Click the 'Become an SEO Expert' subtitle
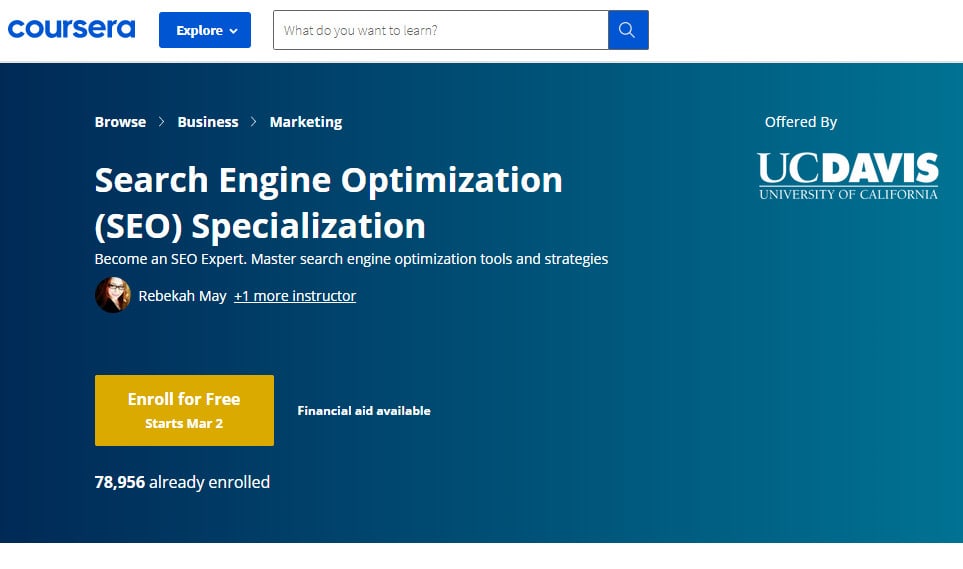Viewport: 963px width, 569px height. (x=351, y=259)
